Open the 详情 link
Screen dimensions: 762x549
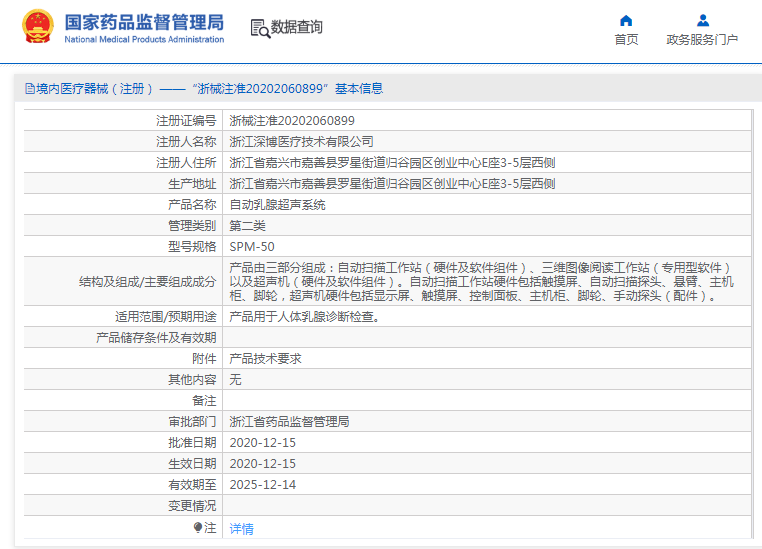coord(241,528)
